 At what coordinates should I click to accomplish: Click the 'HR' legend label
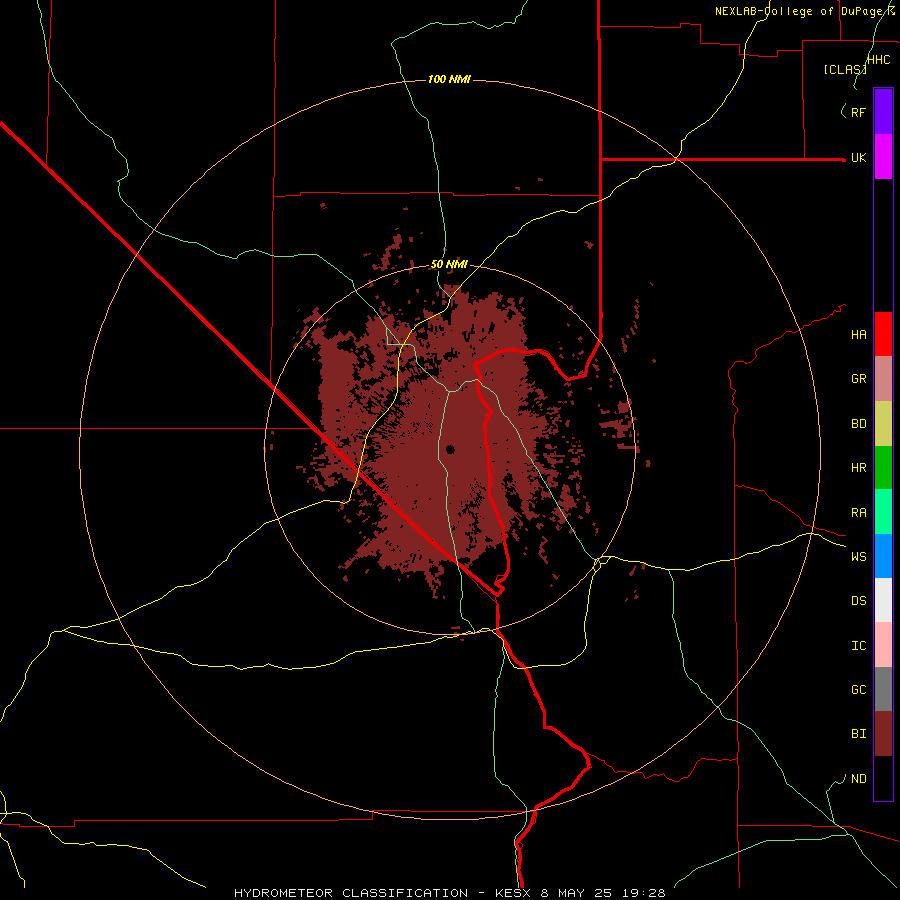[859, 468]
